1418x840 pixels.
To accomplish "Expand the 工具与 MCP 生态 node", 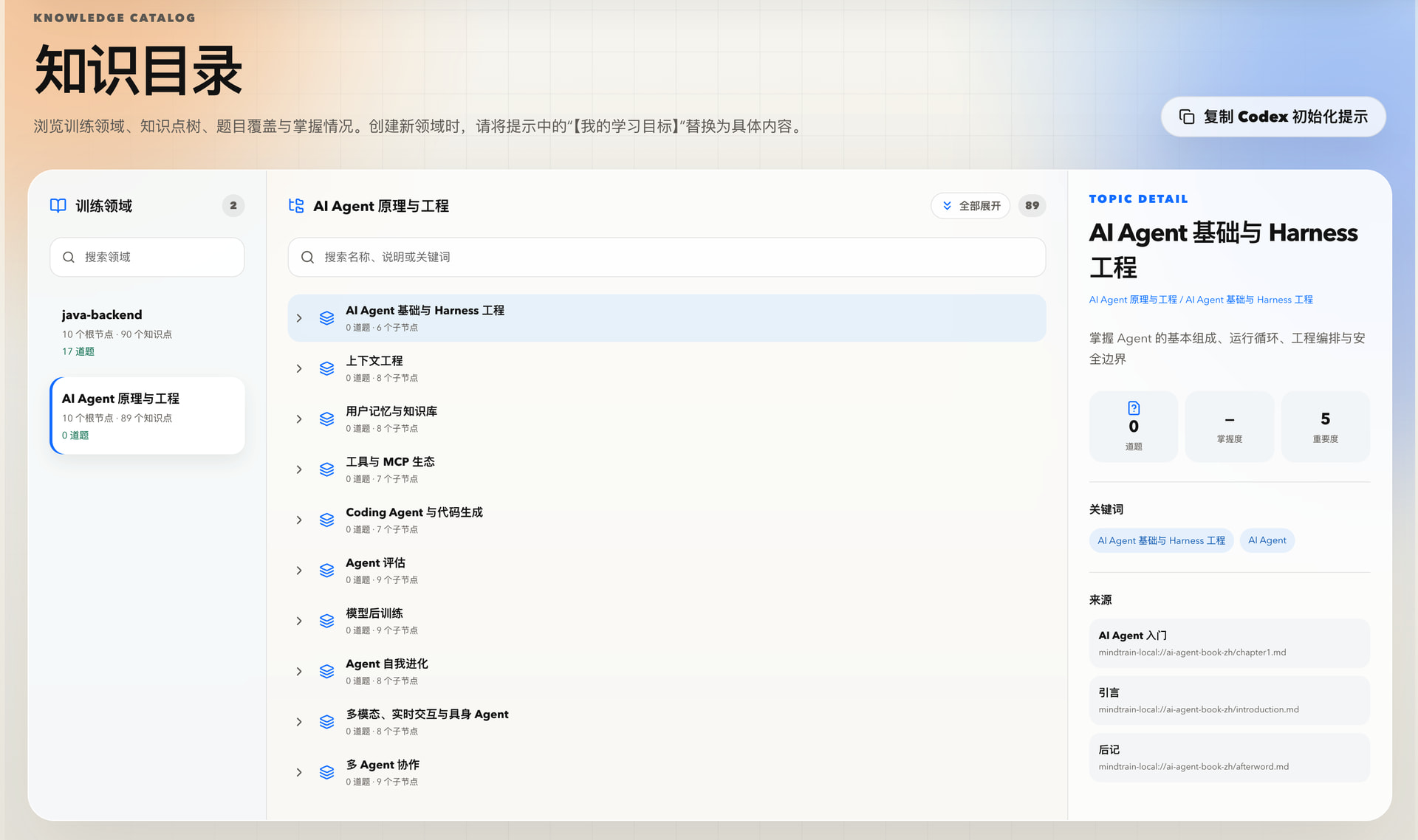I will click(x=299, y=469).
